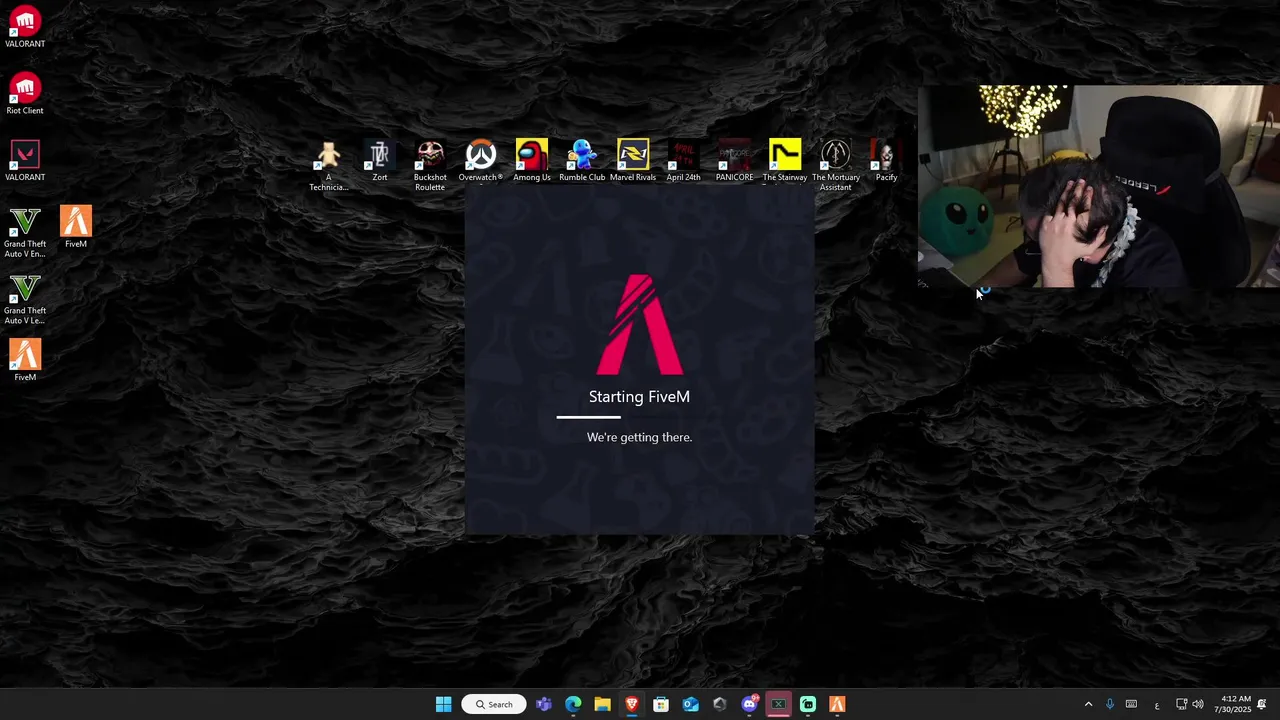Open the volume control in the tray
The height and width of the screenshot is (720, 1280).
point(1198,704)
